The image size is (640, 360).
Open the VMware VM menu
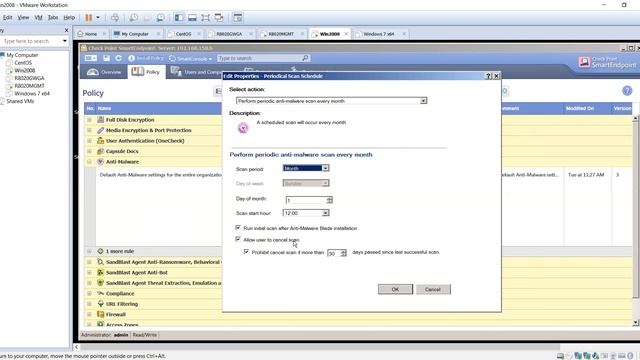pos(38,18)
